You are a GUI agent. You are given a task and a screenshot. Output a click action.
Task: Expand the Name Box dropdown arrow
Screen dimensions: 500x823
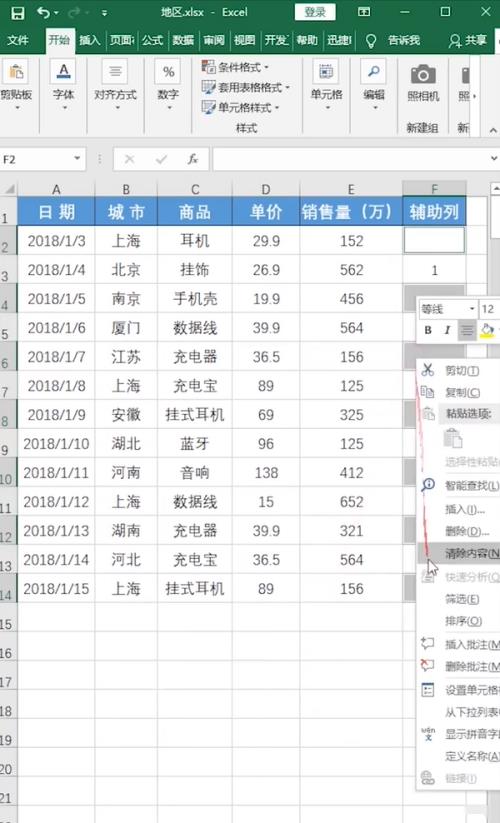[x=77, y=159]
